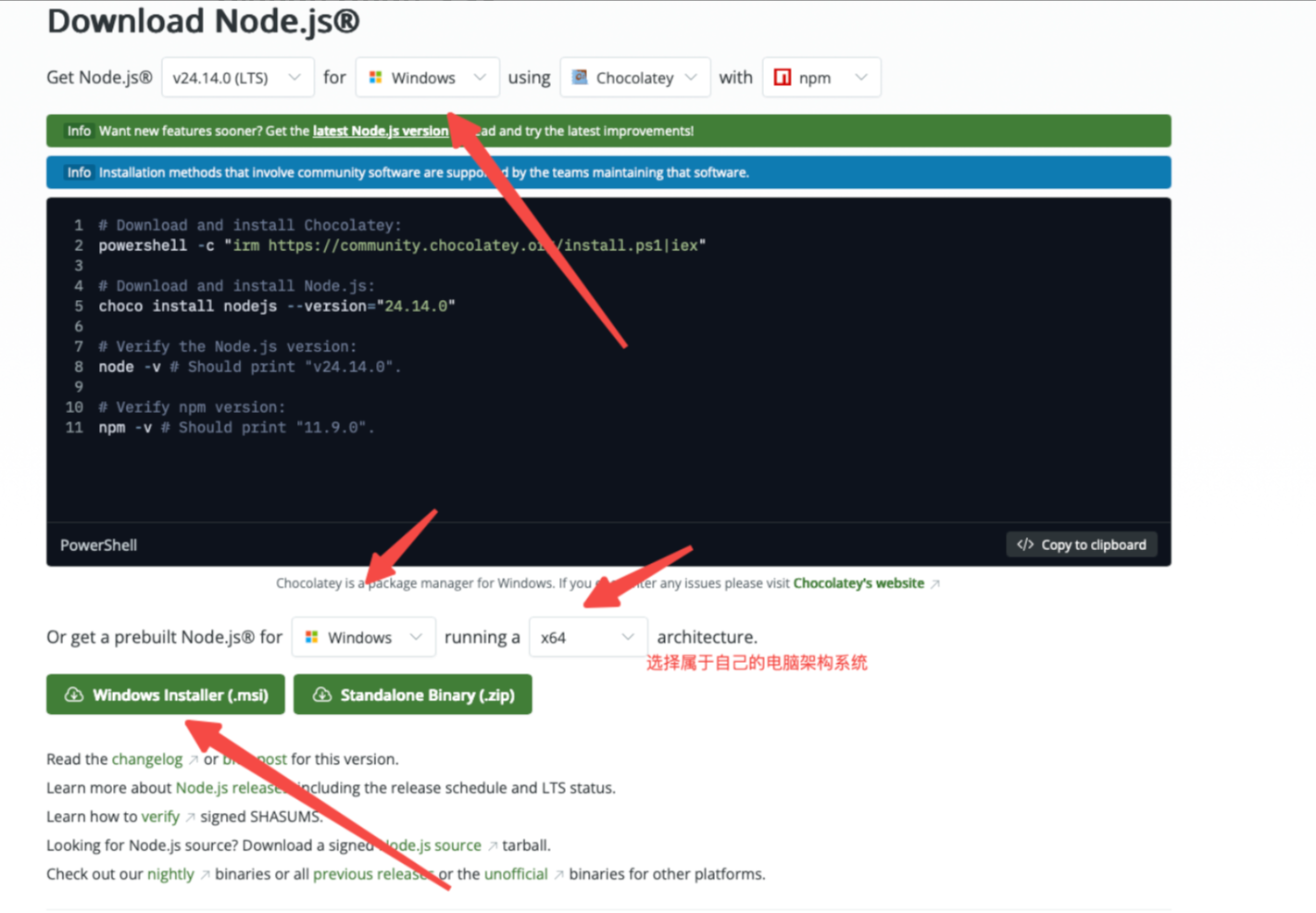Viewport: 1316px width, 913px height.
Task: Open the nightly binaries link
Action: (170, 873)
